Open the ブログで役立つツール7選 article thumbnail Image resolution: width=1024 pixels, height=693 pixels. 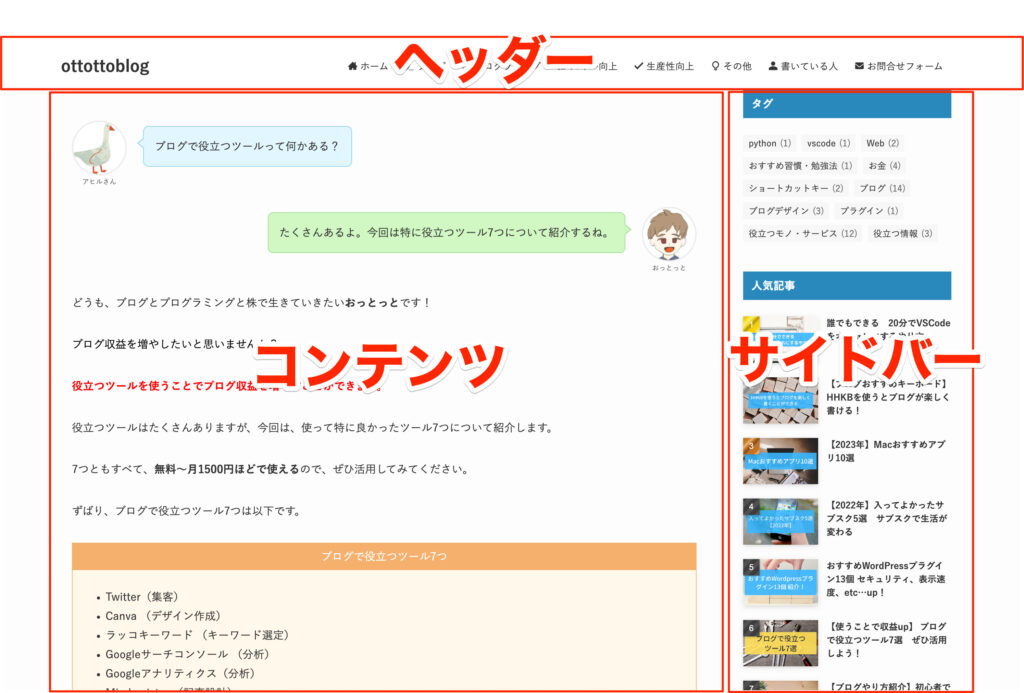coord(780,643)
